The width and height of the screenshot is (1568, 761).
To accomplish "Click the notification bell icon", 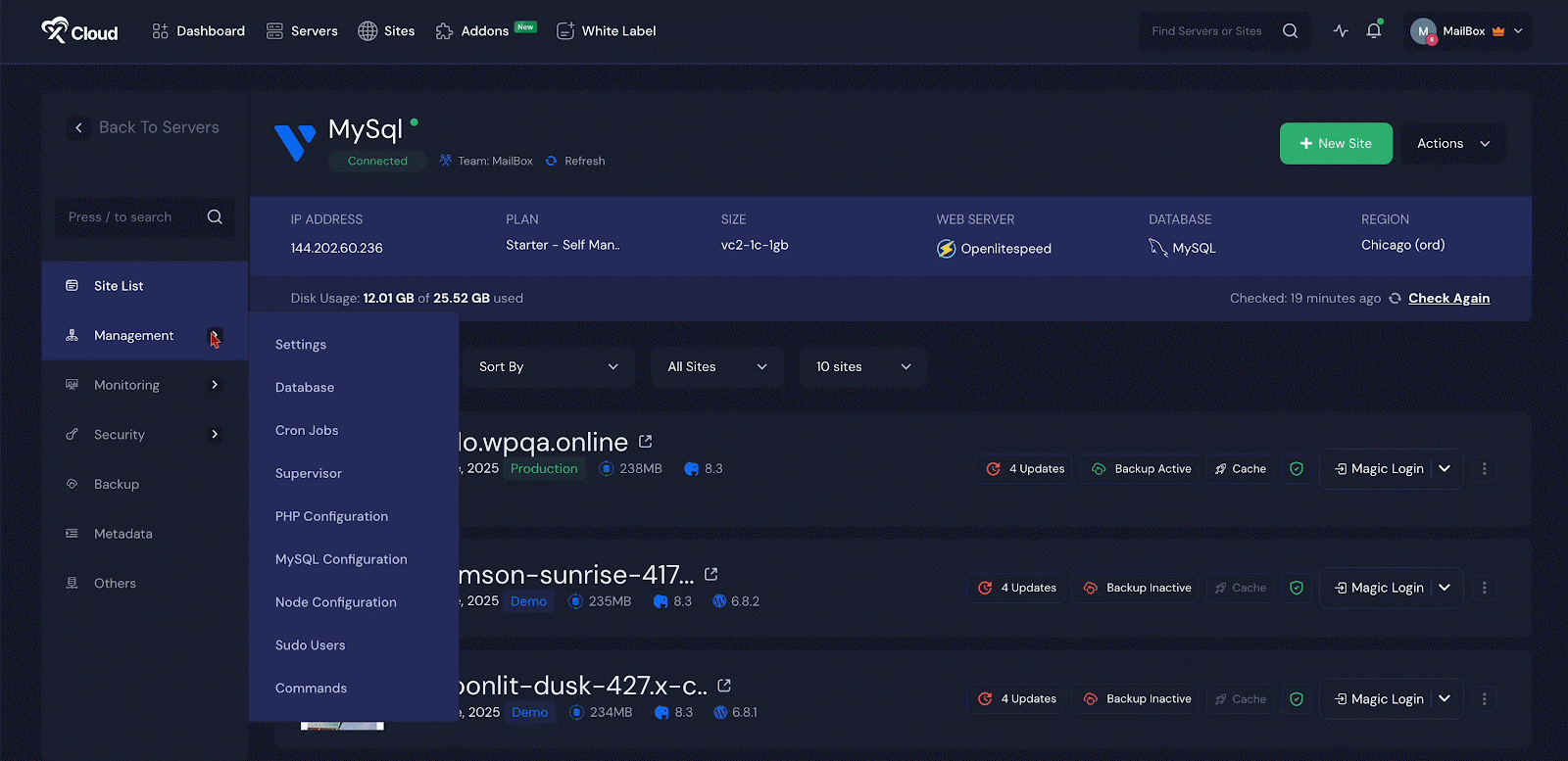I will (x=1374, y=31).
